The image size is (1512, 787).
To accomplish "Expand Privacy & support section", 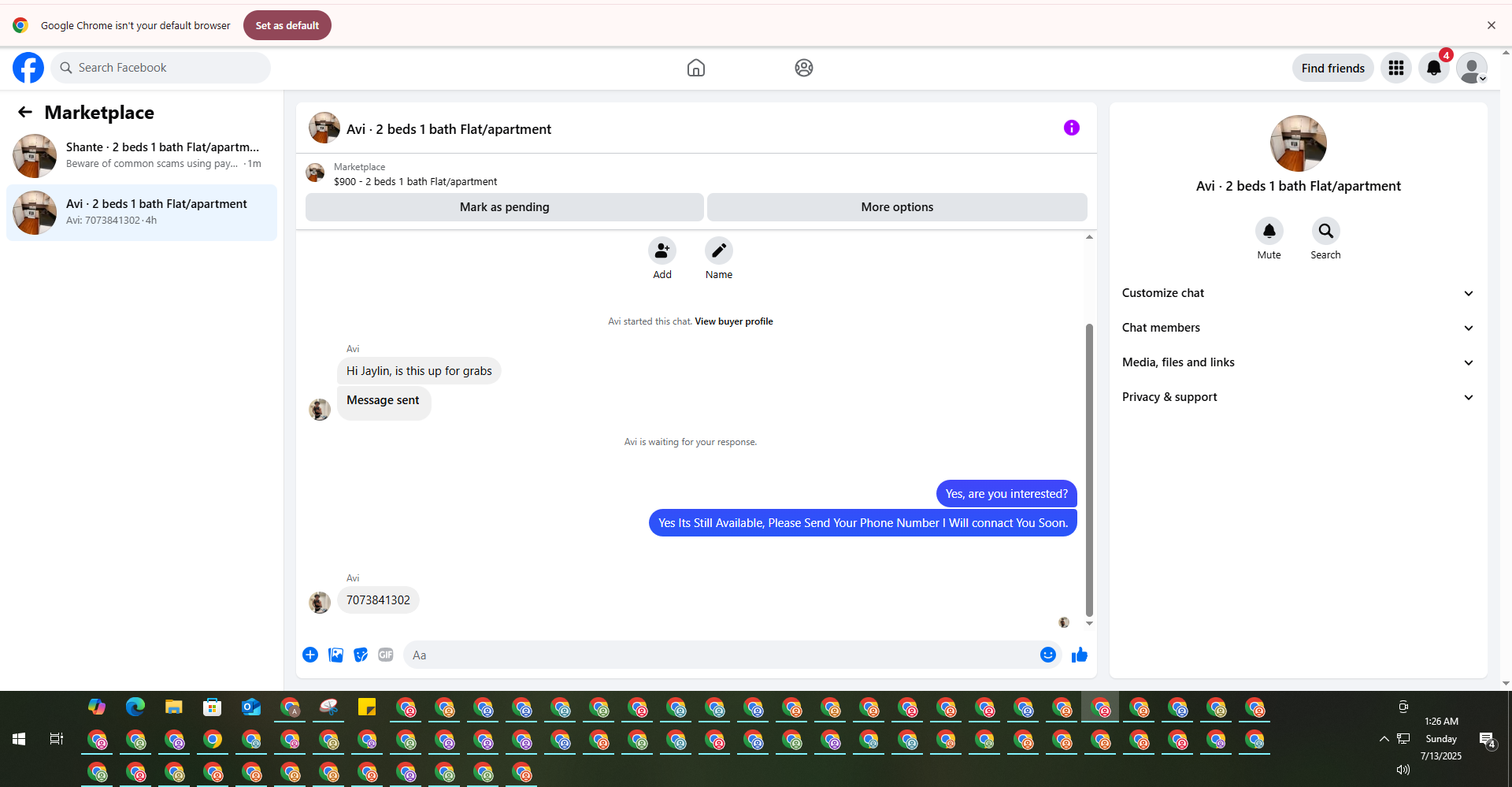I will pyautogui.click(x=1299, y=397).
